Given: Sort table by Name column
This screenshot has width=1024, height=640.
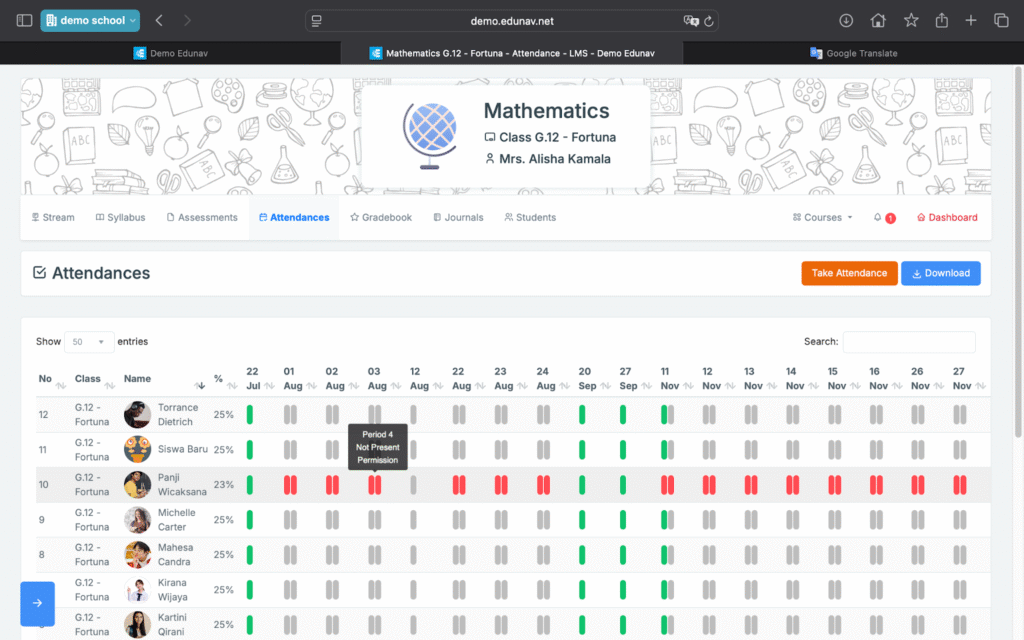Looking at the screenshot, I should coord(138,379).
